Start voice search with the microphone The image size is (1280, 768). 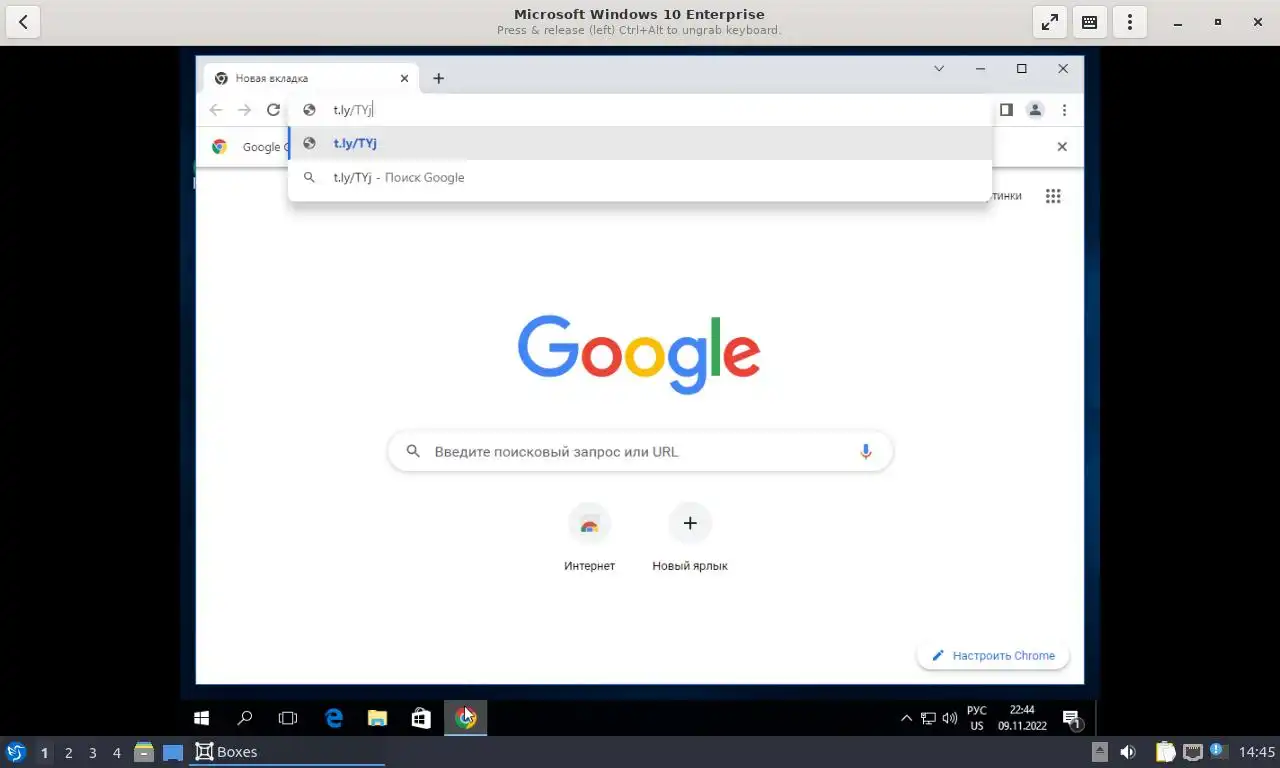(x=866, y=452)
